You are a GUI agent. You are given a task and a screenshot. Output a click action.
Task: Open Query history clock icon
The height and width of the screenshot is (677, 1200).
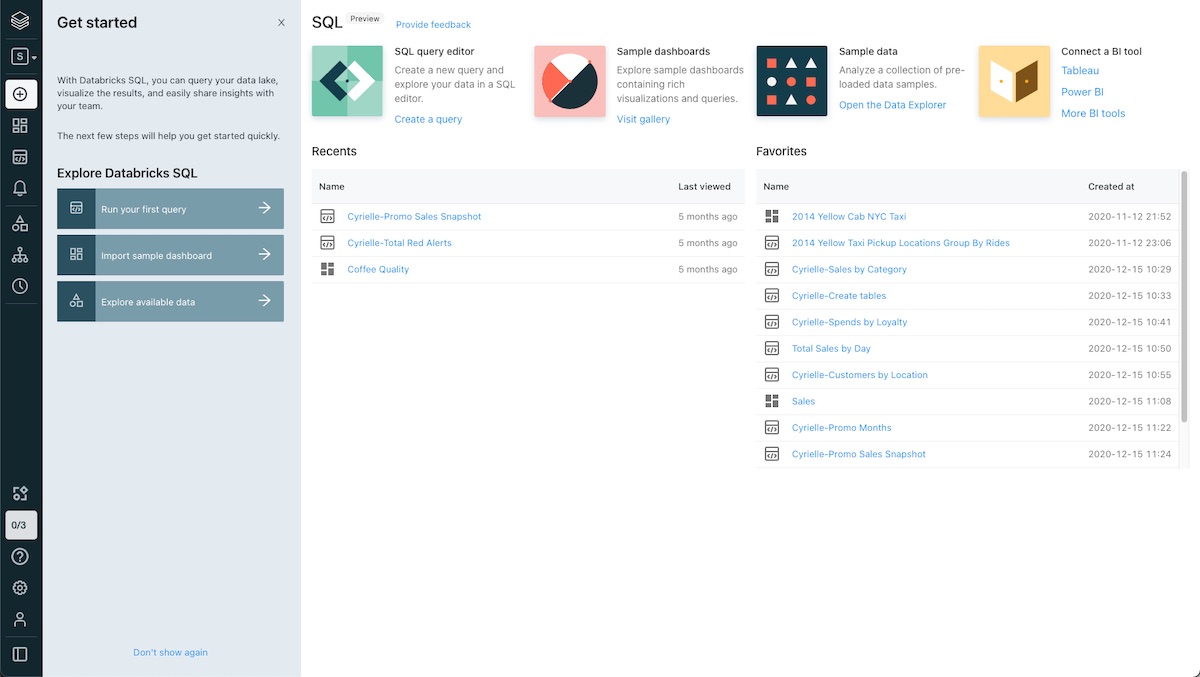pos(20,286)
